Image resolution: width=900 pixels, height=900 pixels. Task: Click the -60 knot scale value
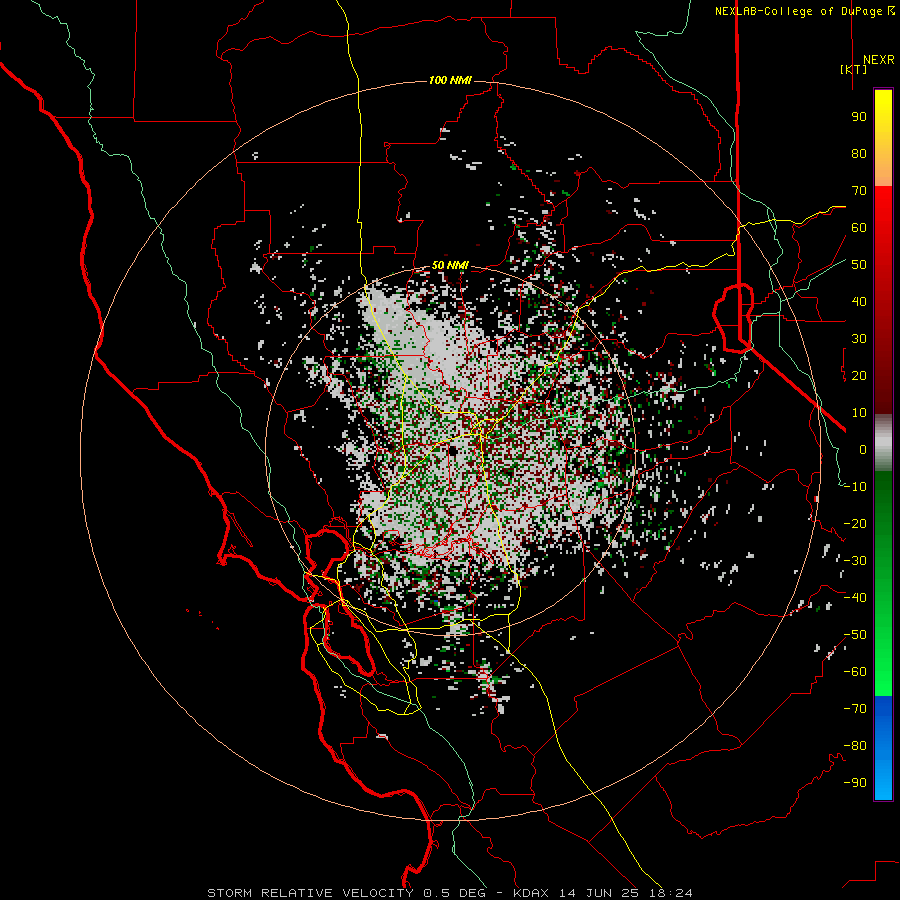coord(855,672)
